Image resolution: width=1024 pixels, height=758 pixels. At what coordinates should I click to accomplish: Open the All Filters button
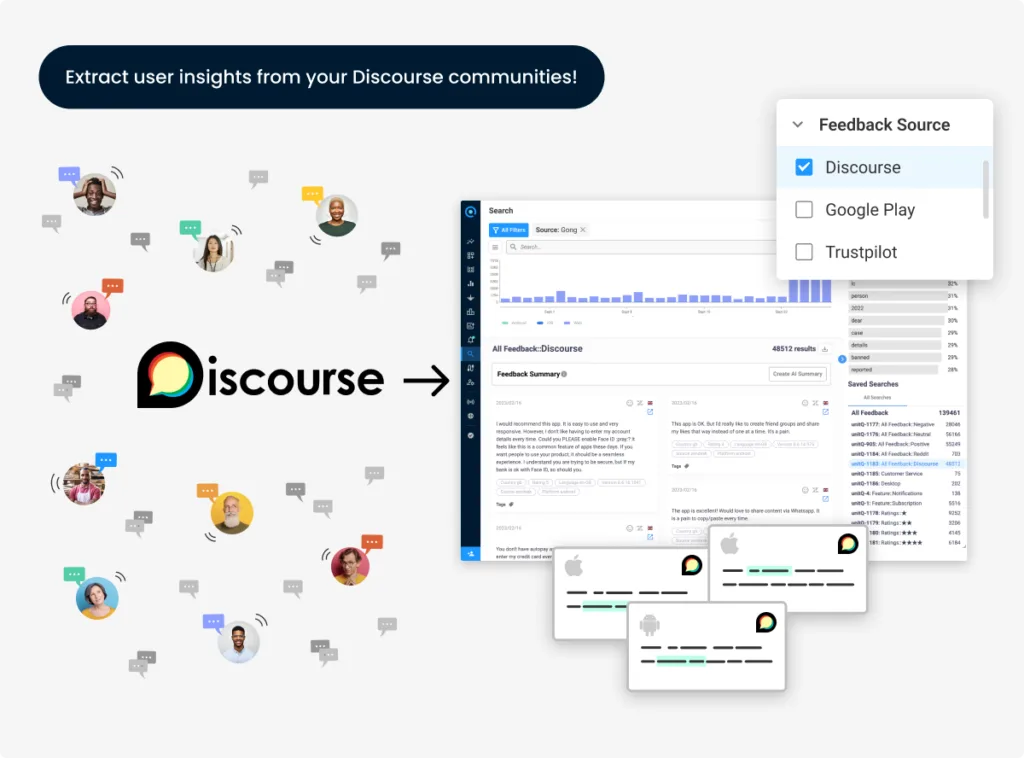click(x=509, y=230)
